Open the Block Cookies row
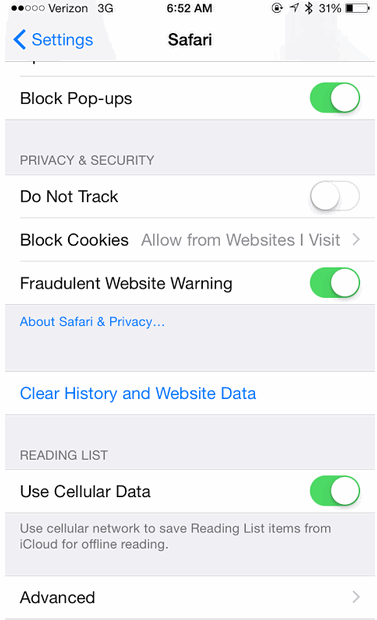 [190, 240]
